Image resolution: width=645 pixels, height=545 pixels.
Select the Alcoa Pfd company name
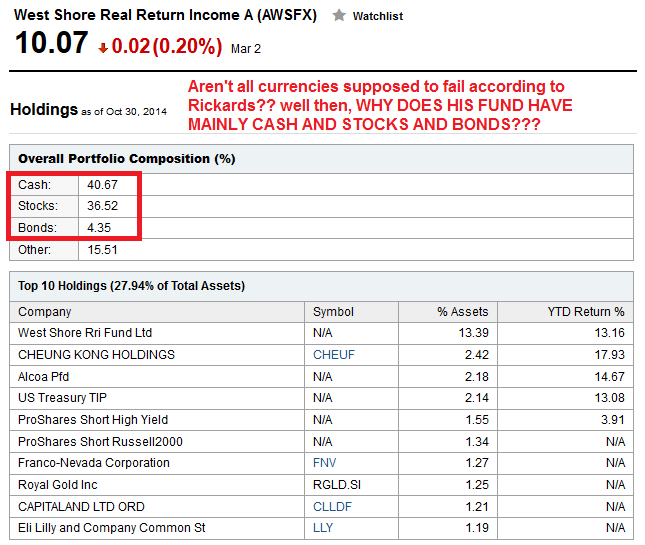44,377
